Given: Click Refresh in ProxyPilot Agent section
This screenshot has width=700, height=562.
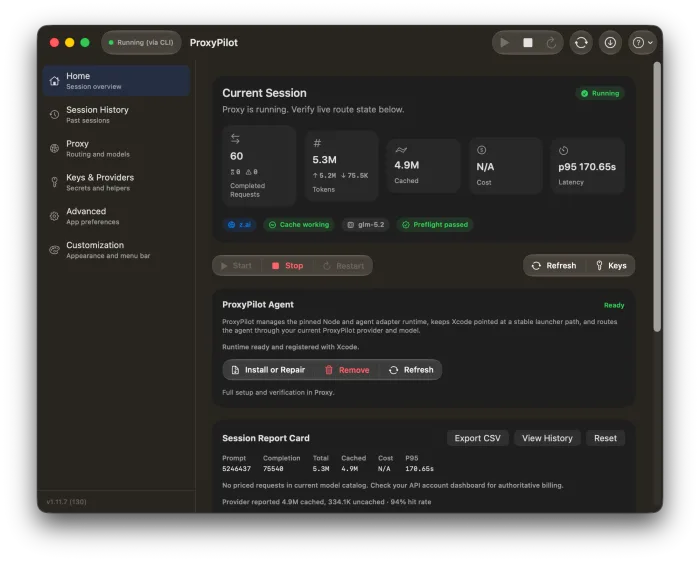Looking at the screenshot, I should 411,370.
